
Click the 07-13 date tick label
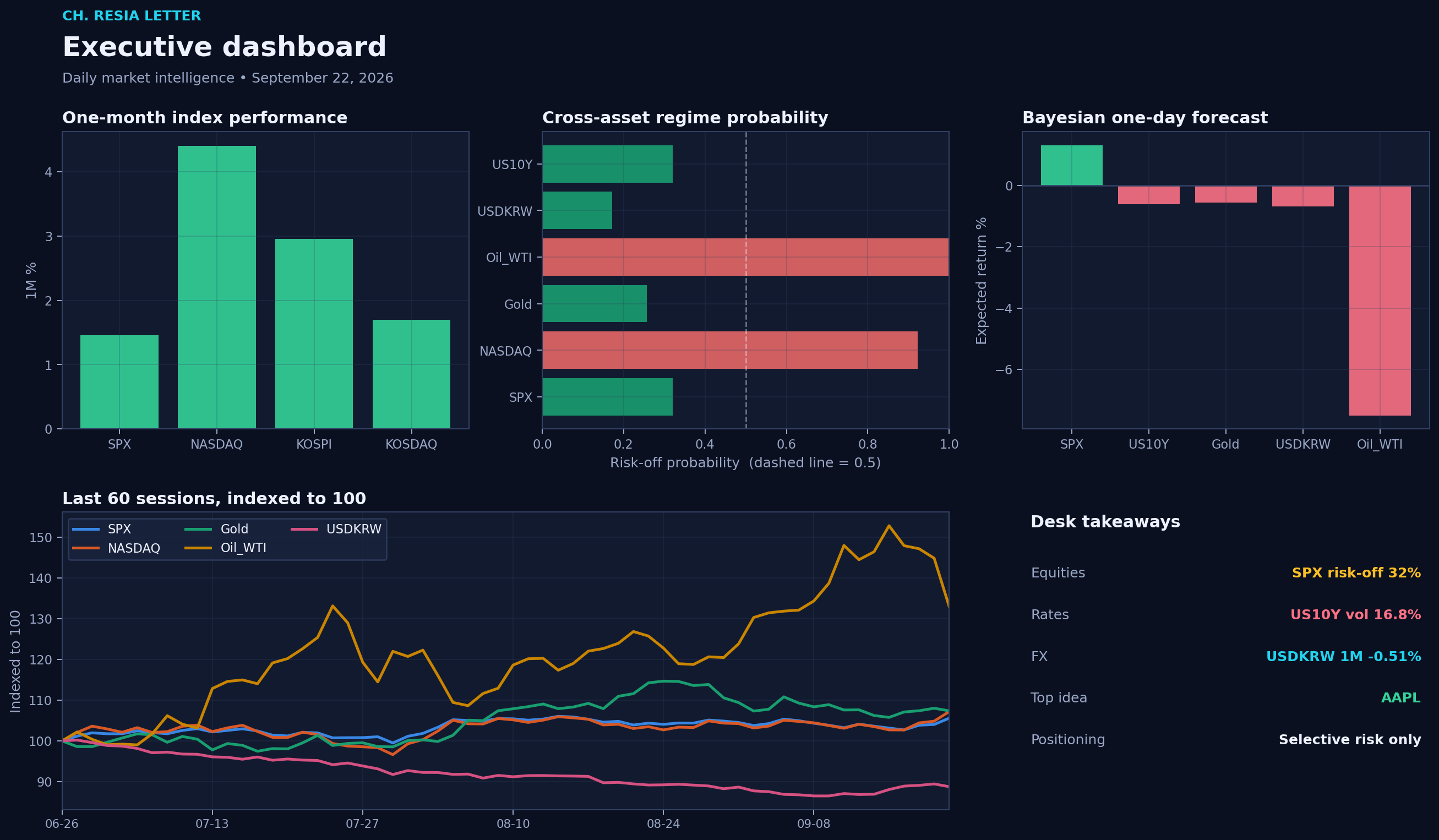(x=212, y=824)
